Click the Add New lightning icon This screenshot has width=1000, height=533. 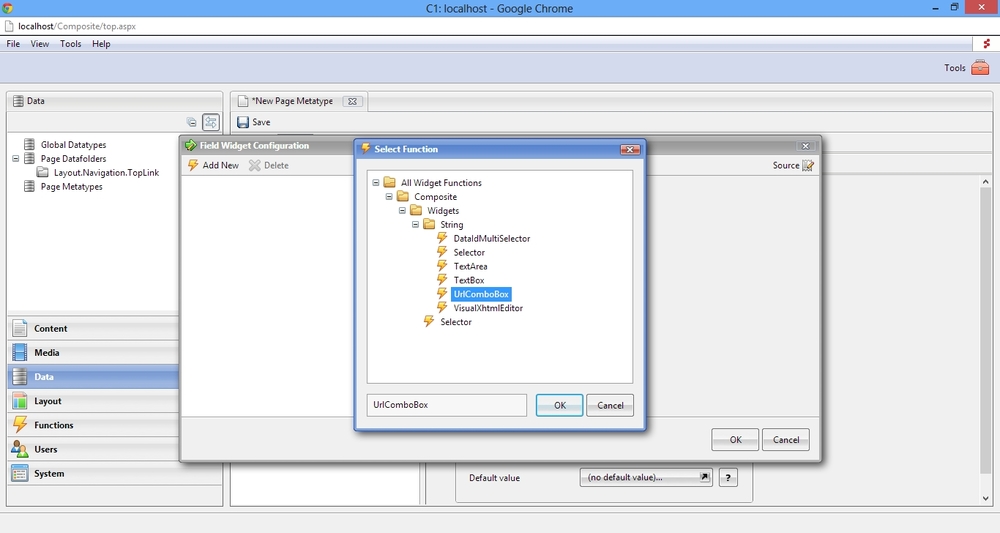[194, 165]
